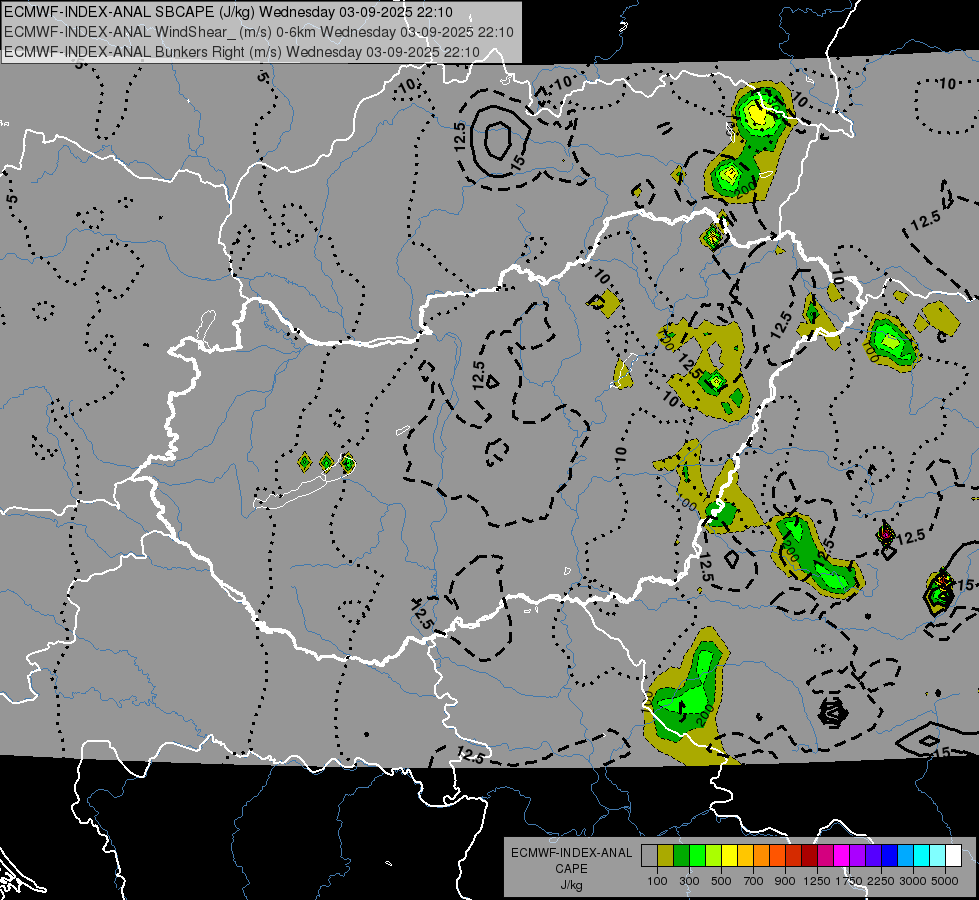Pick the pale cyan swatch left of 5000
The image size is (979, 900).
[938, 856]
